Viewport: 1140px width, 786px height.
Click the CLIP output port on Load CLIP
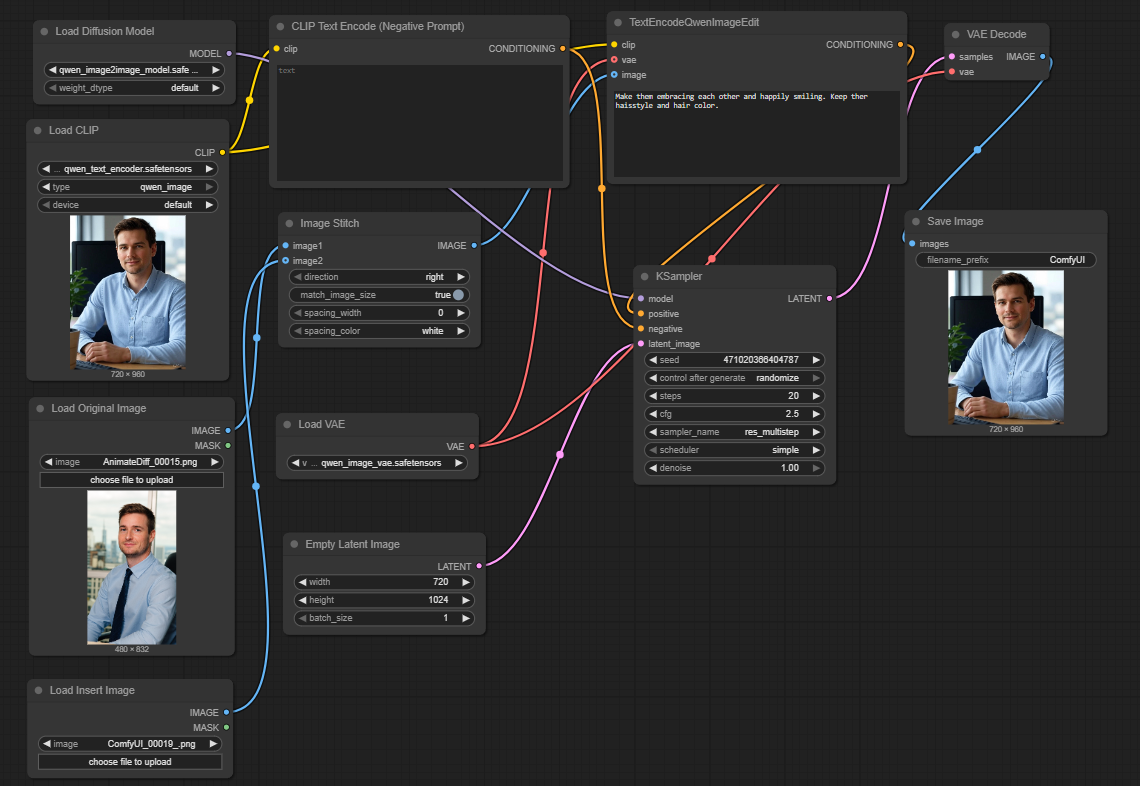pos(222,153)
